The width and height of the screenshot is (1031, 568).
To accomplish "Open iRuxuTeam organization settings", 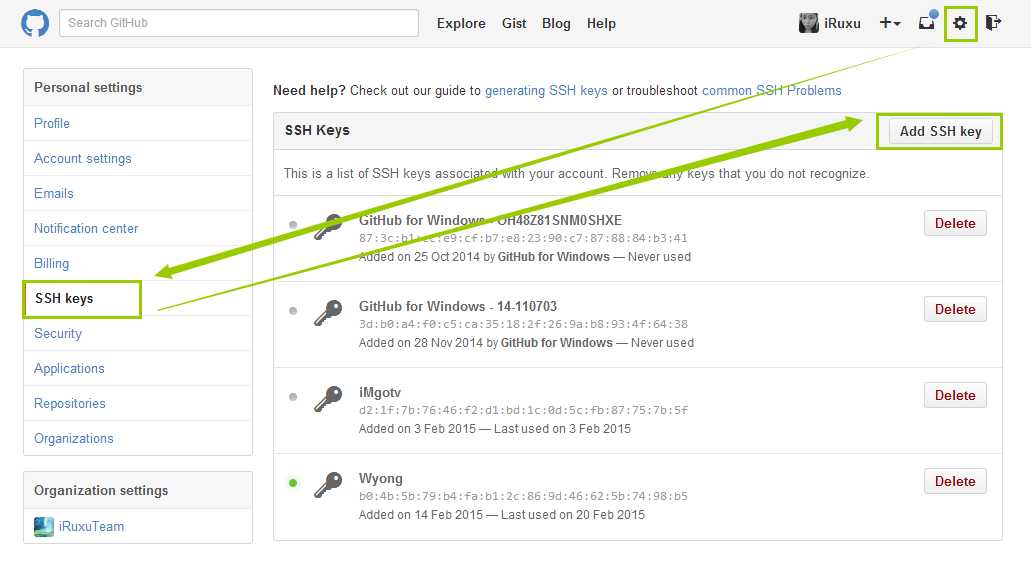I will [91, 527].
